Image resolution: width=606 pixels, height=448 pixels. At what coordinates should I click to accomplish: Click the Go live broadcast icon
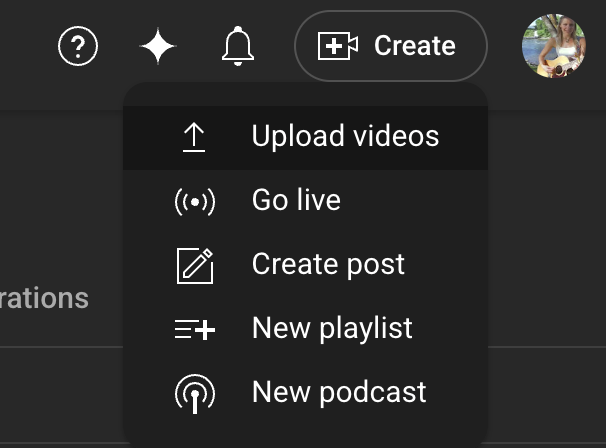click(194, 201)
